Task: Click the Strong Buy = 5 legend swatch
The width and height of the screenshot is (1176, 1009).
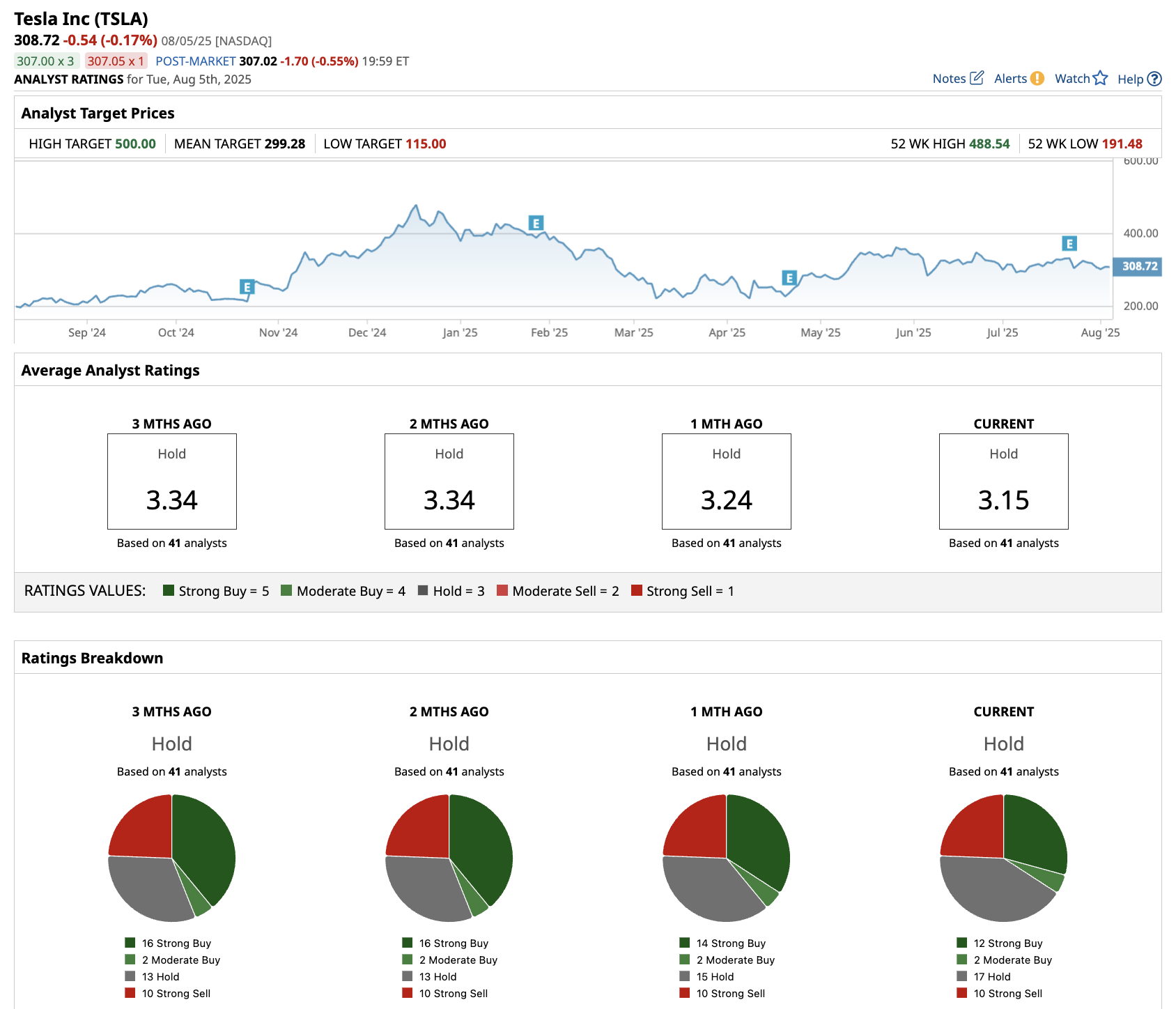Action: tap(168, 590)
